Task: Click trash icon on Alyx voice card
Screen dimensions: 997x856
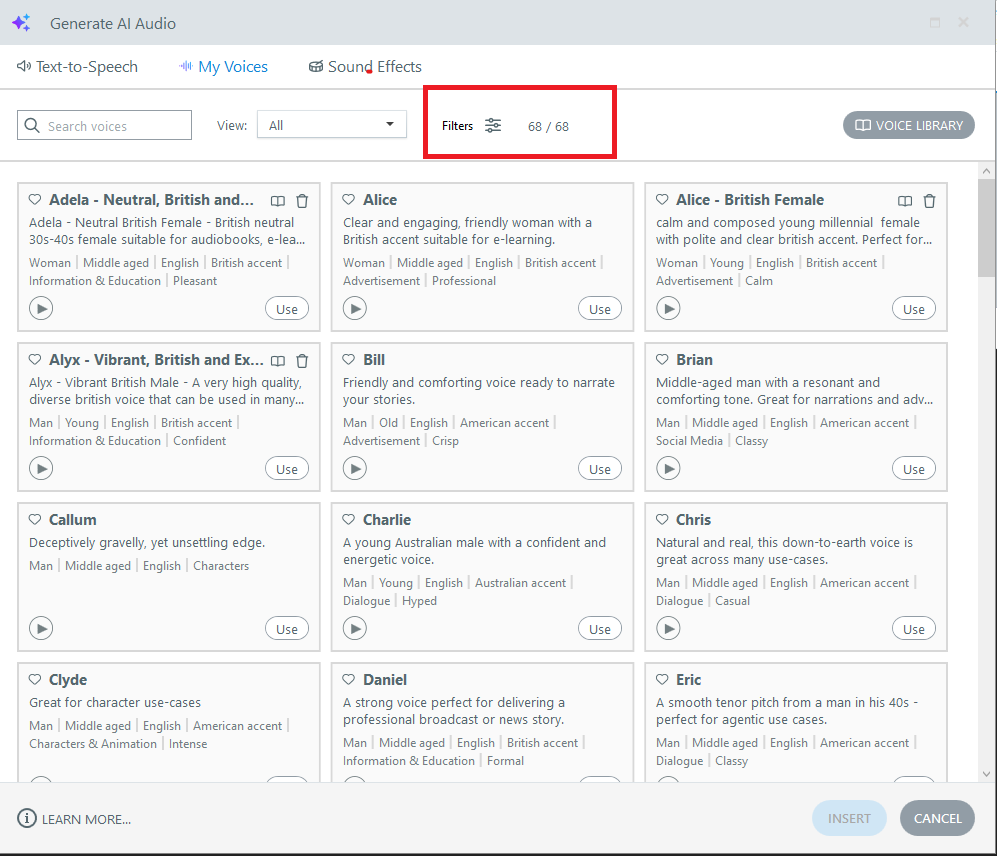Action: click(x=302, y=360)
